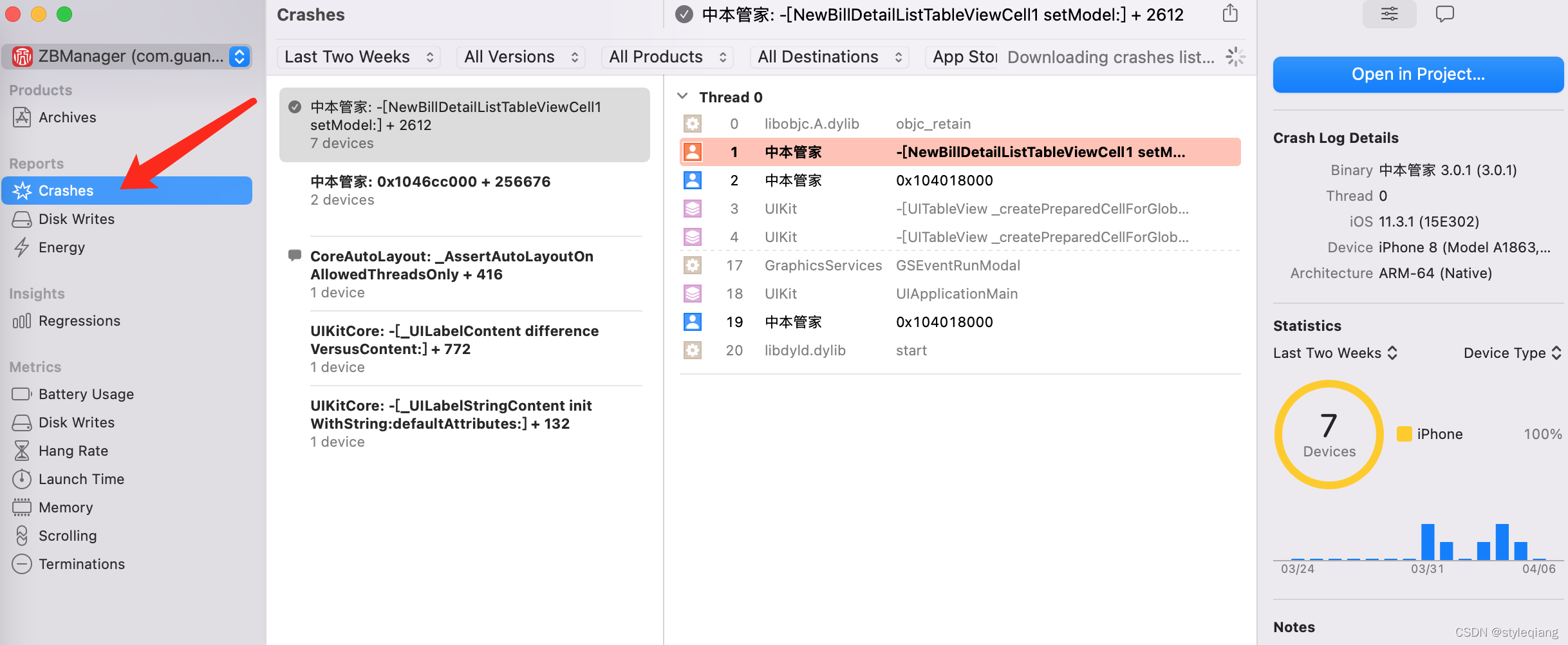Click the comment bubble on CoreAutoLayout crash

[x=295, y=256]
